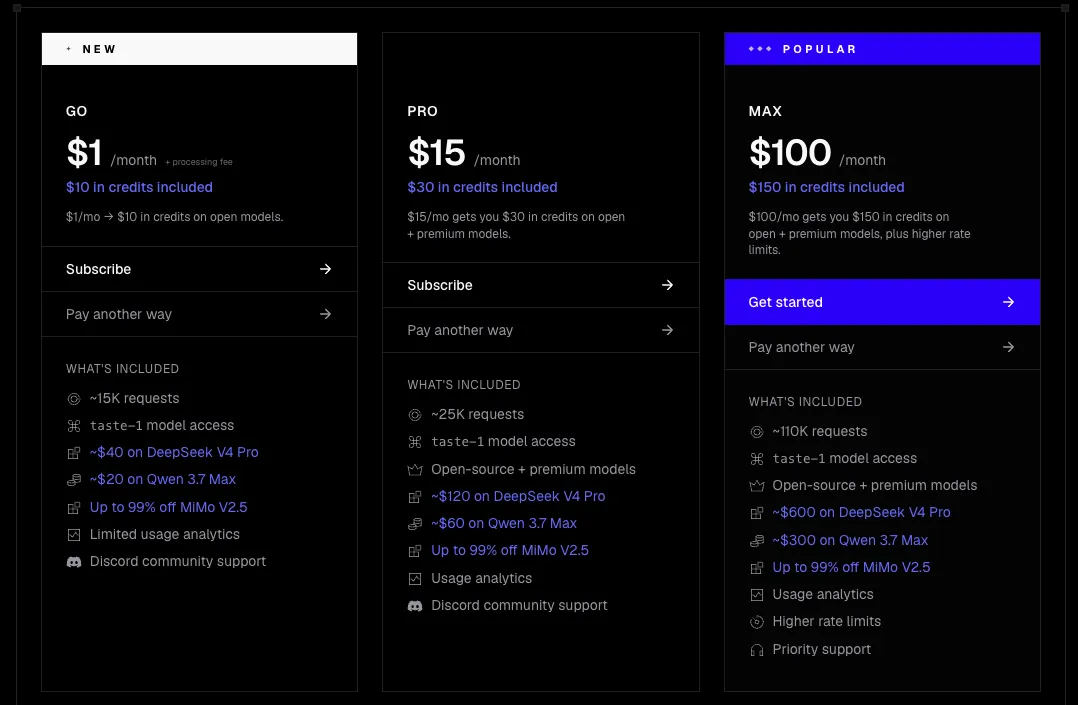Screen dimensions: 1078x705
Task: Click the ~110K requests icon
Action: coord(756,432)
